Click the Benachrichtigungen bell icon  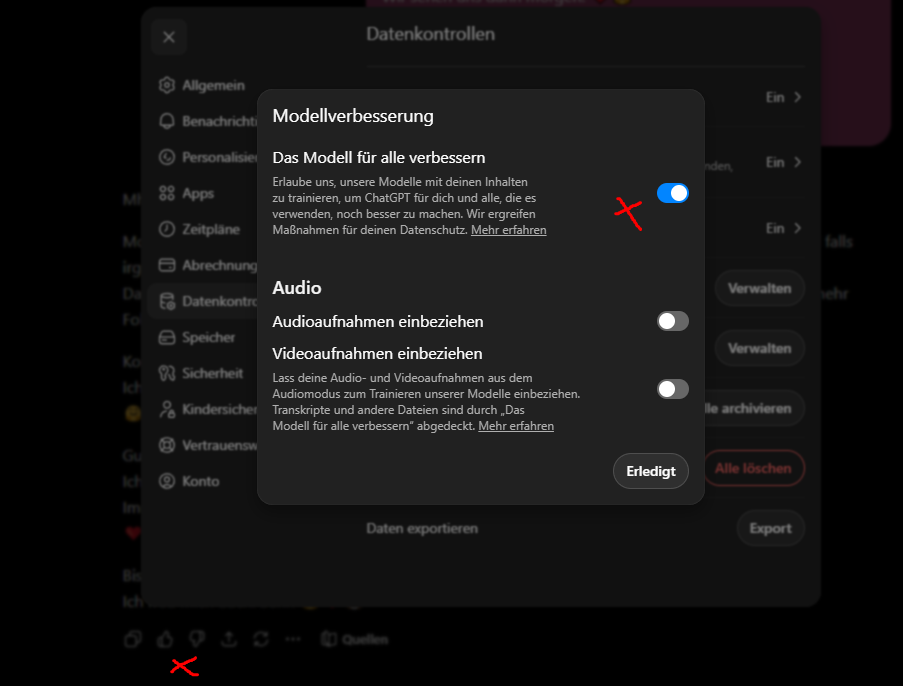(167, 121)
